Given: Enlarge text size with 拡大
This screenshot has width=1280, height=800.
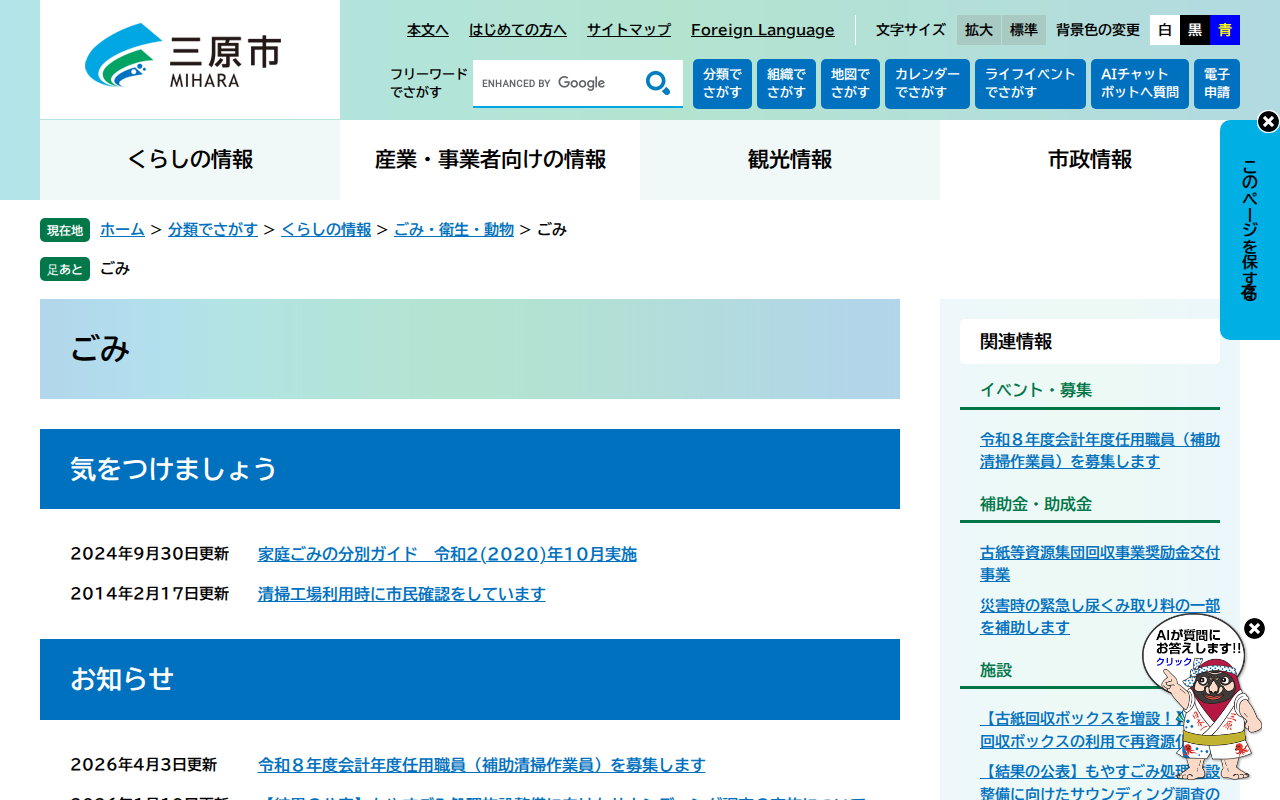Looking at the screenshot, I should click(979, 30).
